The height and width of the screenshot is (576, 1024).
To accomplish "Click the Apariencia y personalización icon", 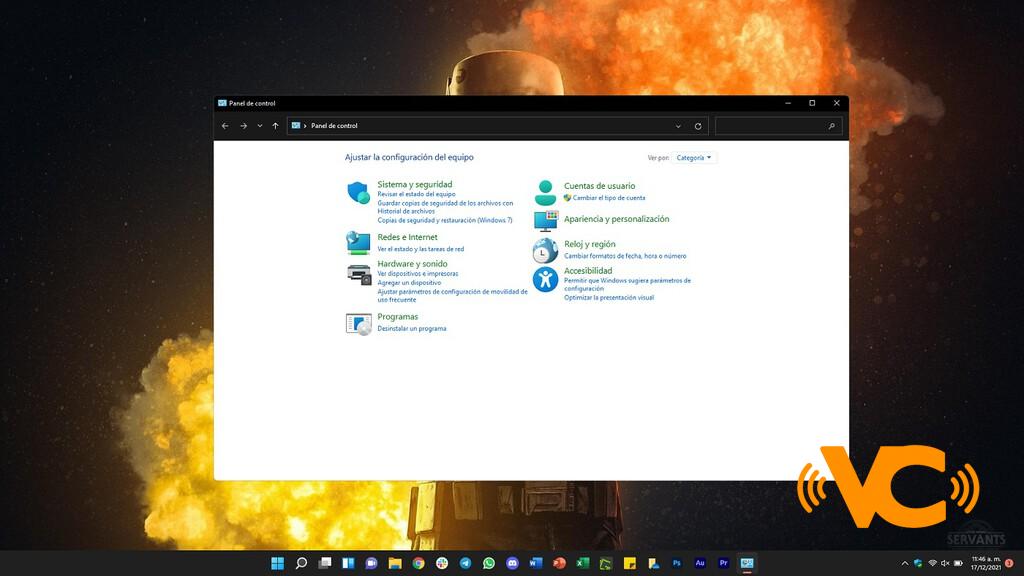I will [545, 220].
